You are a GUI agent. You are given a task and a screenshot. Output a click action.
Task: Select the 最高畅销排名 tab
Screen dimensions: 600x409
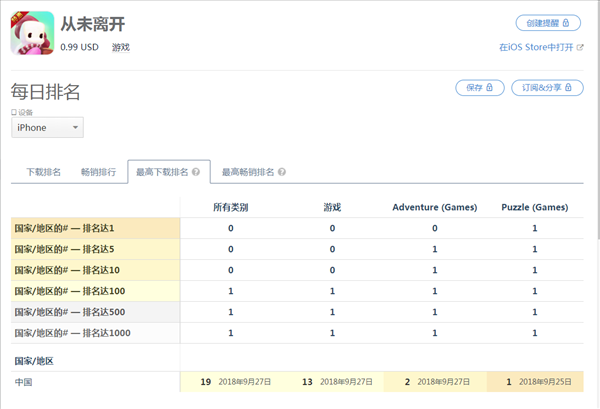[248, 172]
